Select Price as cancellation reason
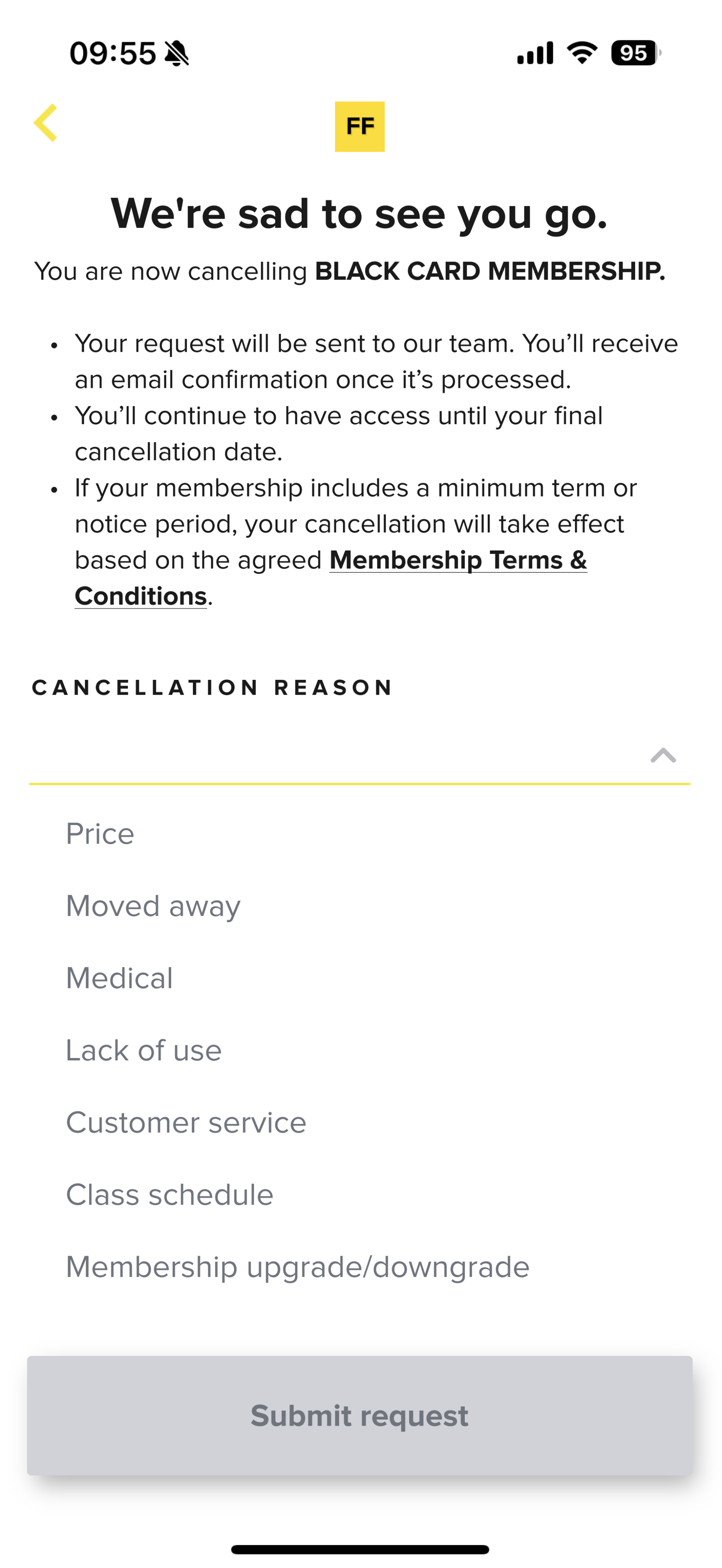722x1568 pixels. (x=100, y=833)
